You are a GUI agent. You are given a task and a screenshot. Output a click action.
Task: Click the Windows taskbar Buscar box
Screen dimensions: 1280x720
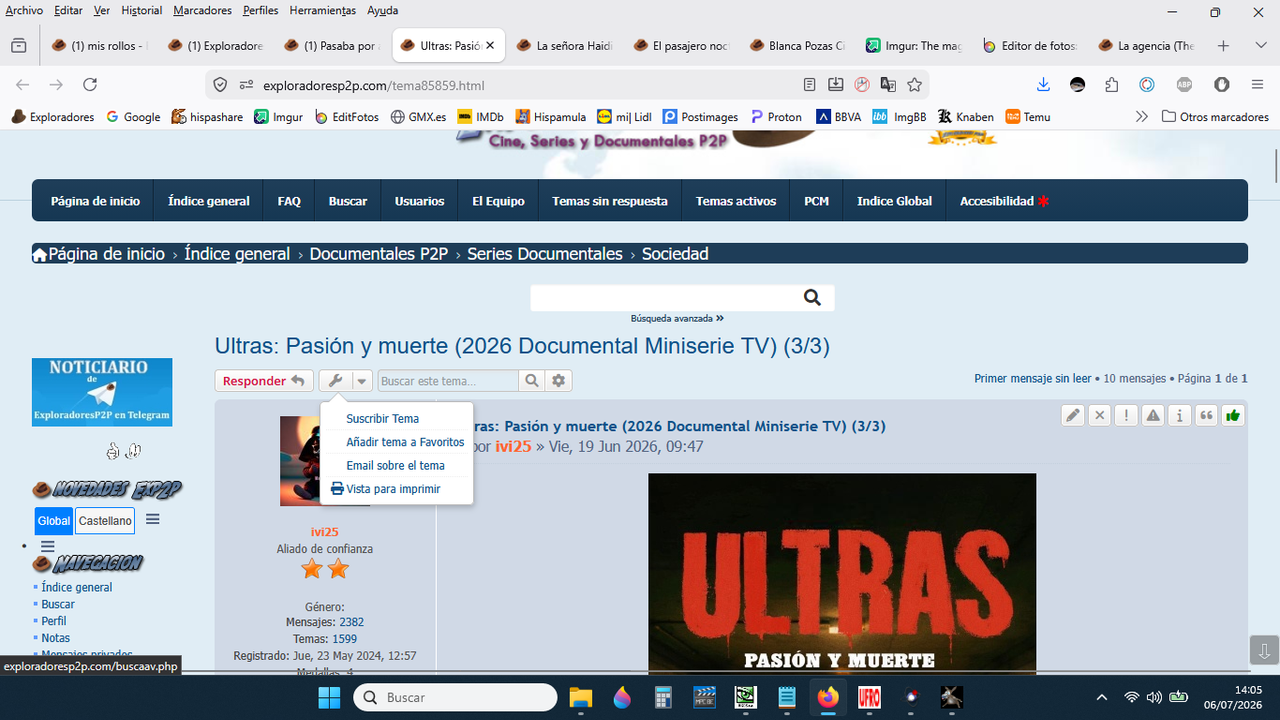(x=455, y=697)
